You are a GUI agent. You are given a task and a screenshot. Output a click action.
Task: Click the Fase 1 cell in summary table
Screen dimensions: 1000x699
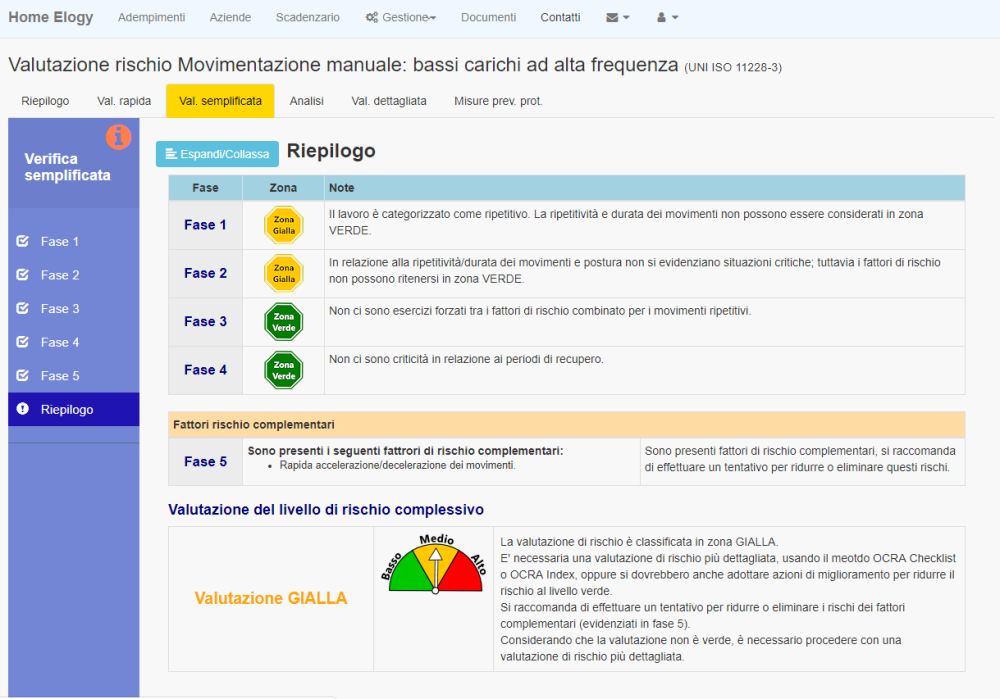(x=205, y=225)
